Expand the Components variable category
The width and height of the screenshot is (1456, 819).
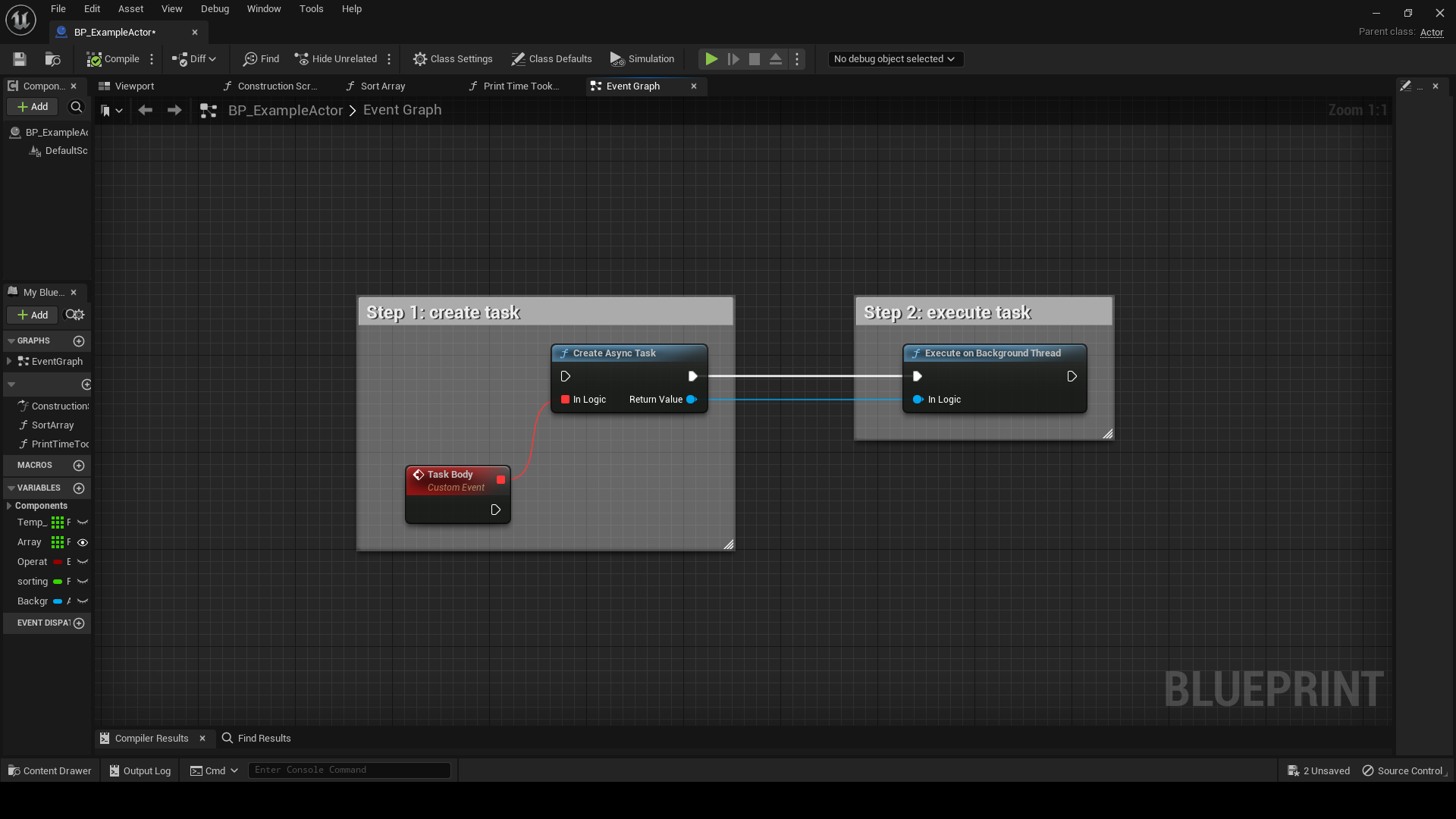(x=9, y=507)
